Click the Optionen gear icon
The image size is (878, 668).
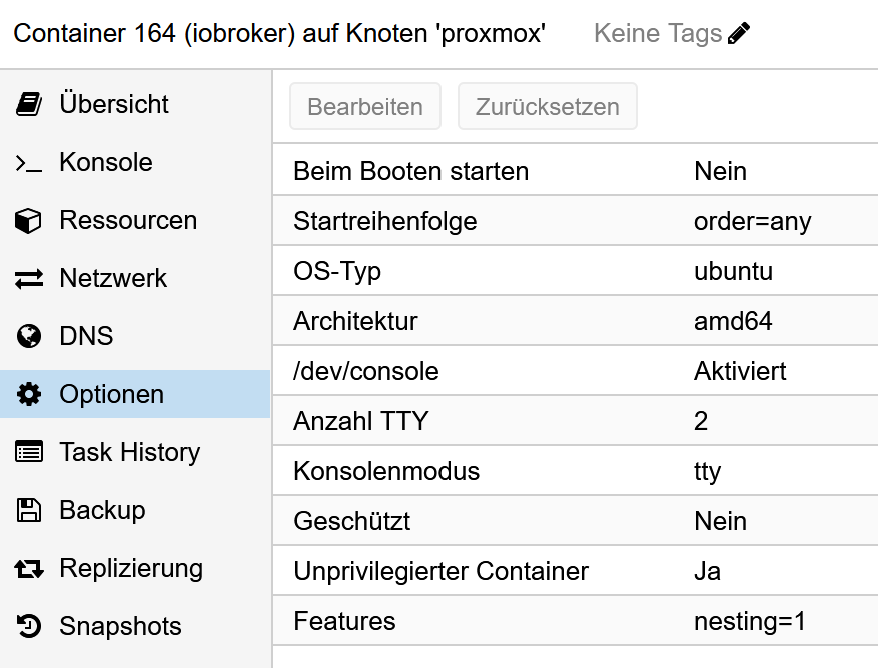(x=29, y=395)
